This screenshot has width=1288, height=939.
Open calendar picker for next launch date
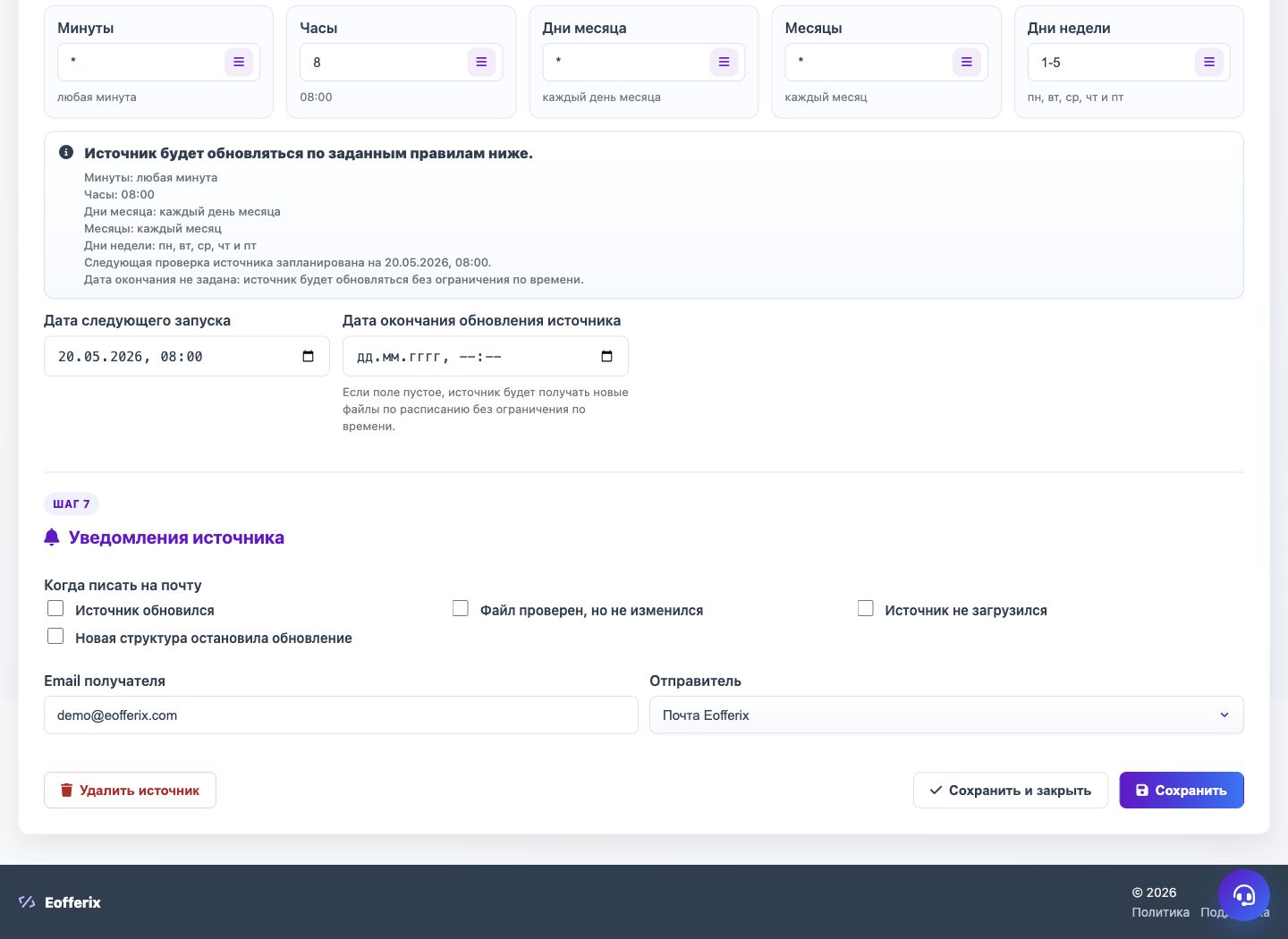point(309,356)
